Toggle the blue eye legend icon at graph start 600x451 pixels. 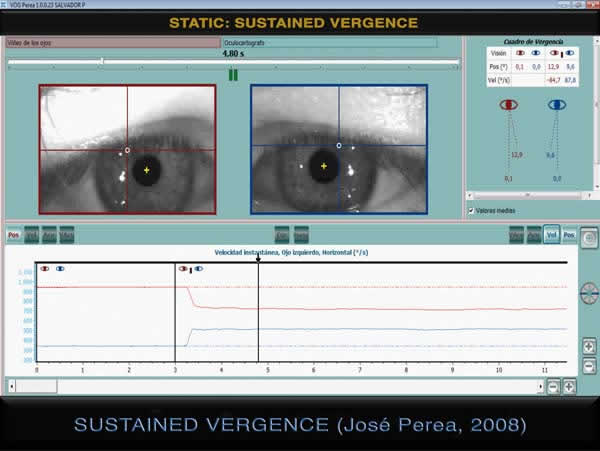point(61,269)
